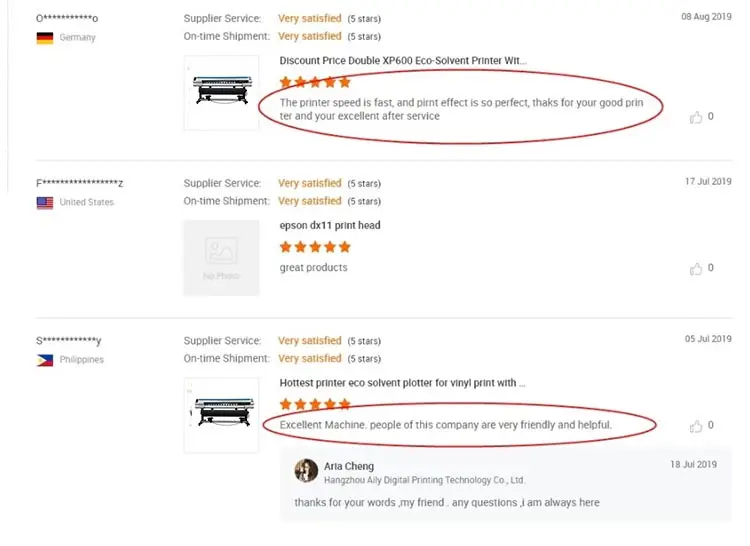Image resolution: width=750 pixels, height=546 pixels.
Task: Click the Philippines flag icon
Action: (45, 360)
